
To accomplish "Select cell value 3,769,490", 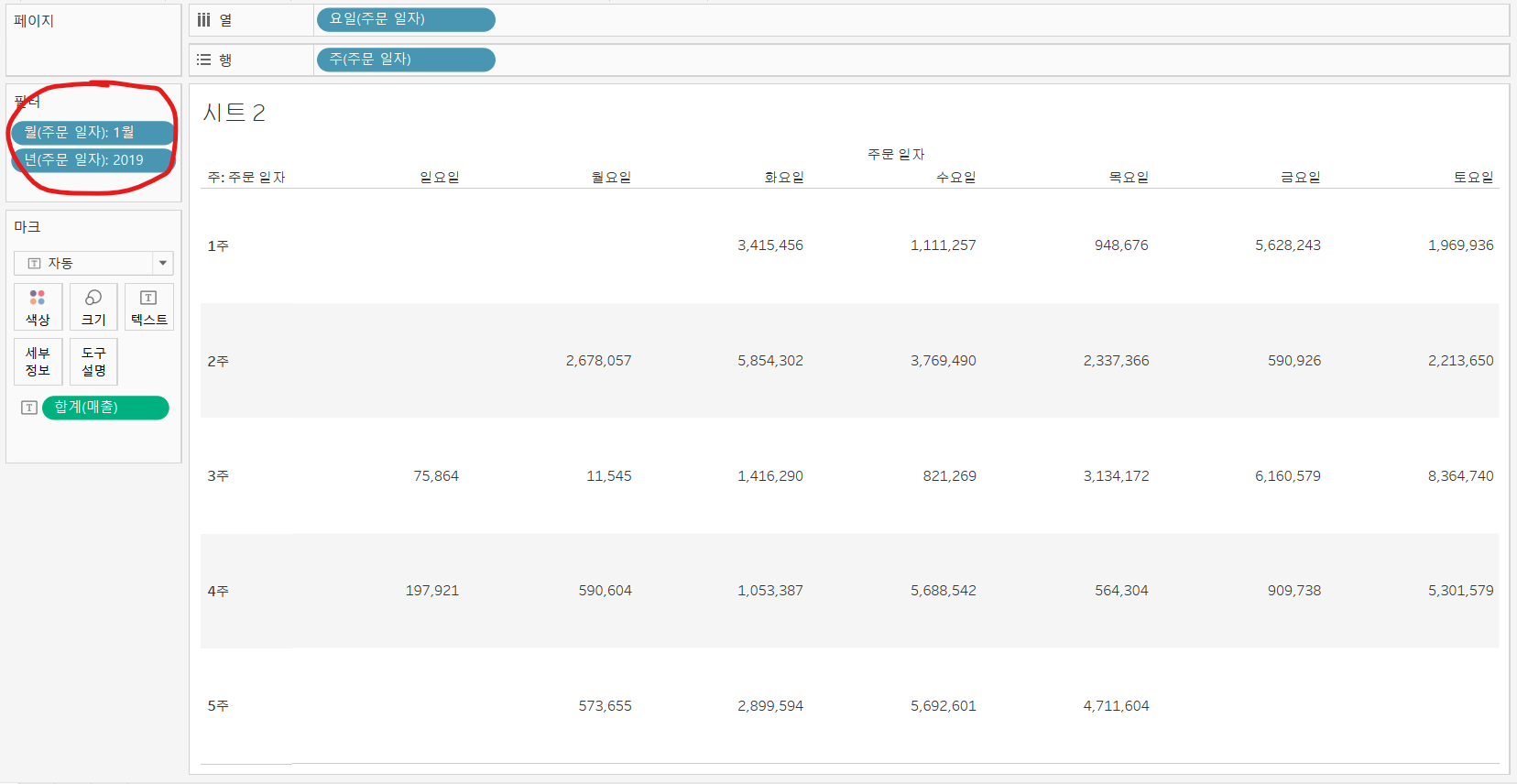I will coord(944,361).
